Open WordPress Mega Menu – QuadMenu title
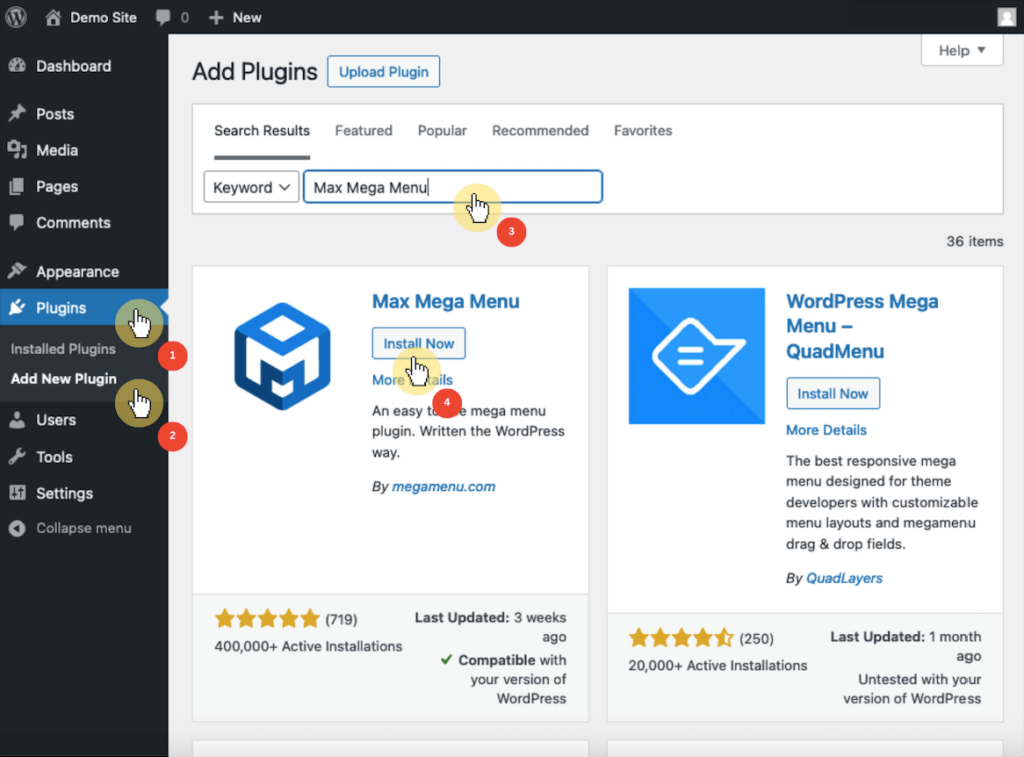The image size is (1024, 757). point(862,326)
